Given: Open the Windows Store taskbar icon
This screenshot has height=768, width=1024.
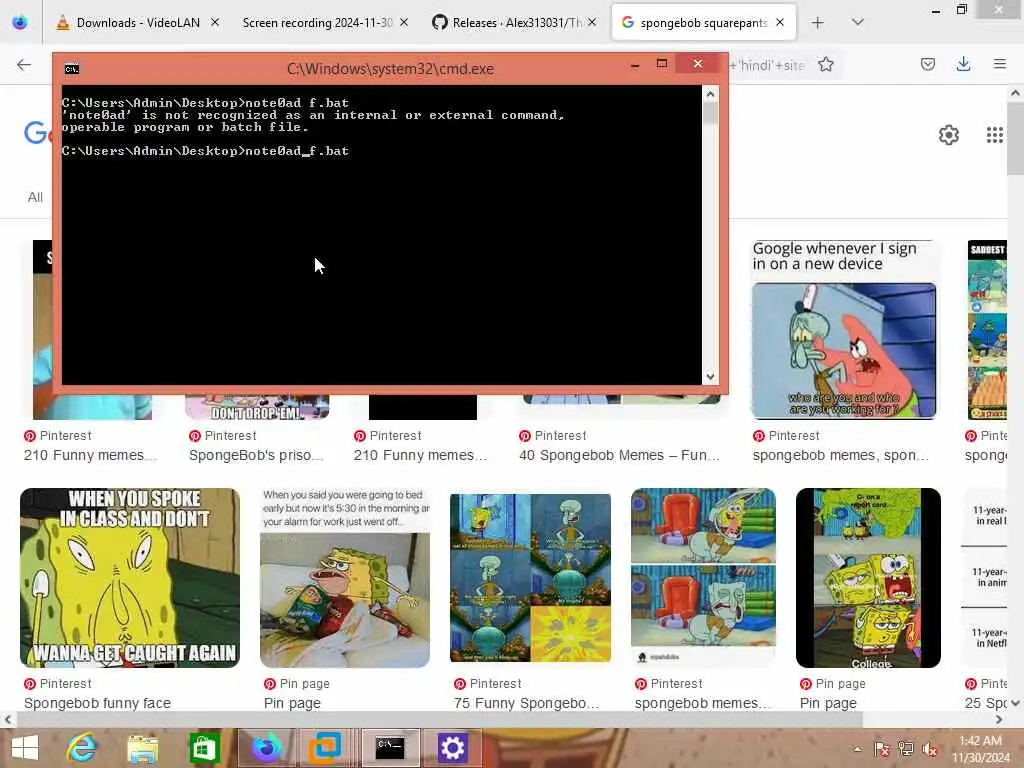Looking at the screenshot, I should [204, 748].
